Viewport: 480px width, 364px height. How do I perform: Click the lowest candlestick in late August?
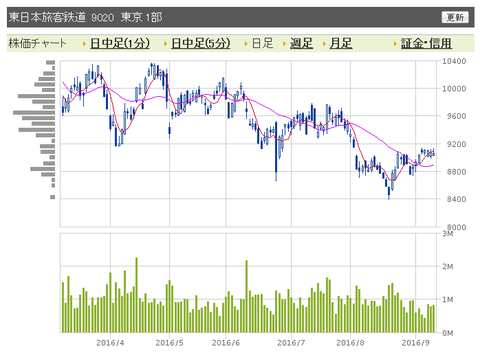(x=389, y=193)
